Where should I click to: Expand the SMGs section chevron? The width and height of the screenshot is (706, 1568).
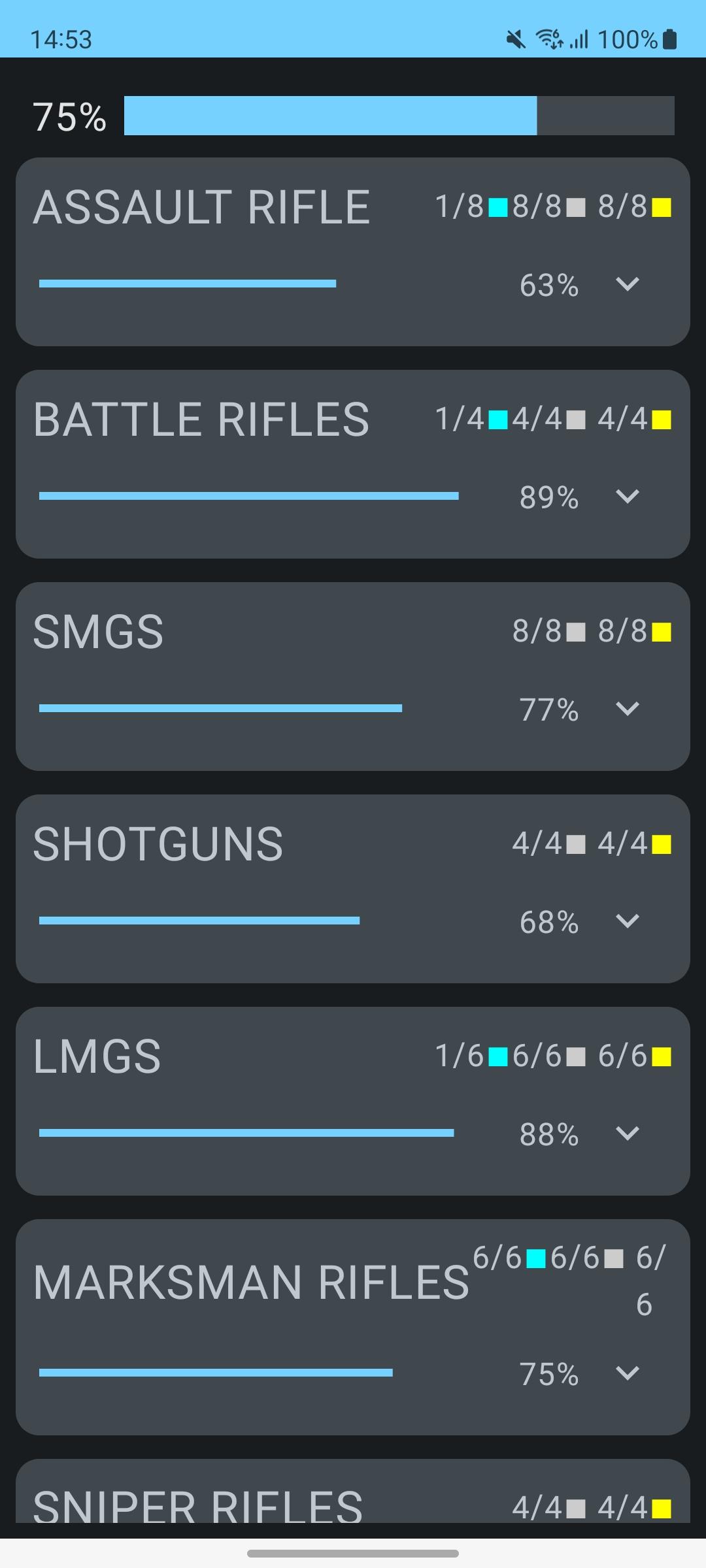click(x=628, y=709)
